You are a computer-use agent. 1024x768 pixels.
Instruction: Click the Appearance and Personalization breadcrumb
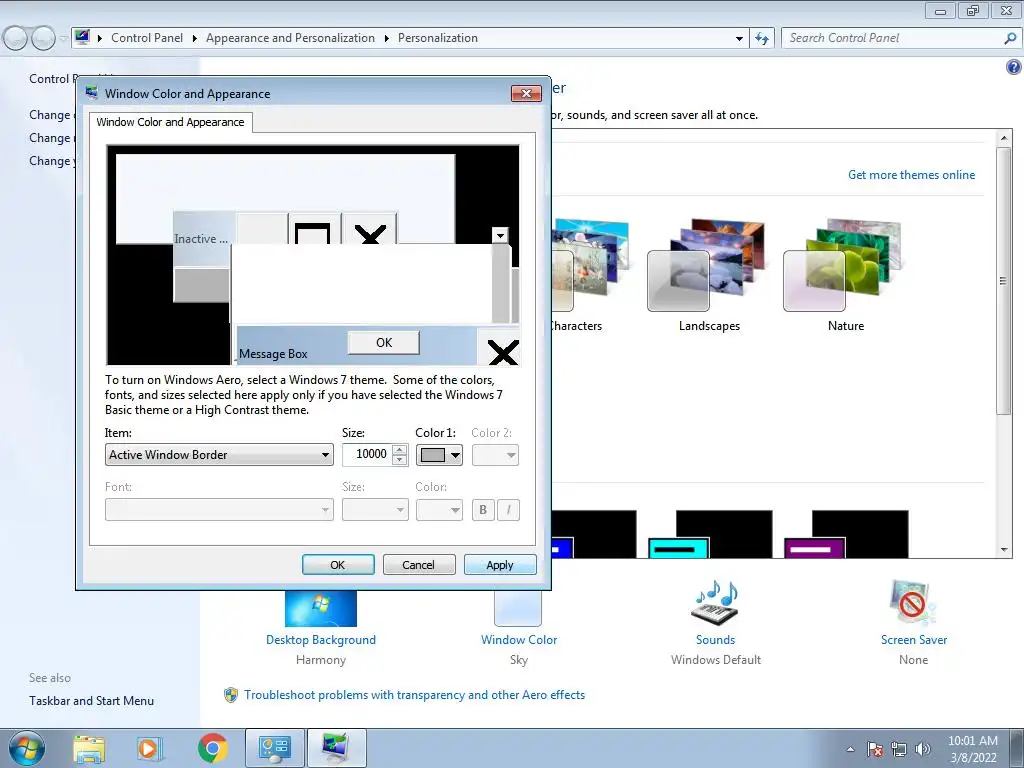(x=290, y=38)
